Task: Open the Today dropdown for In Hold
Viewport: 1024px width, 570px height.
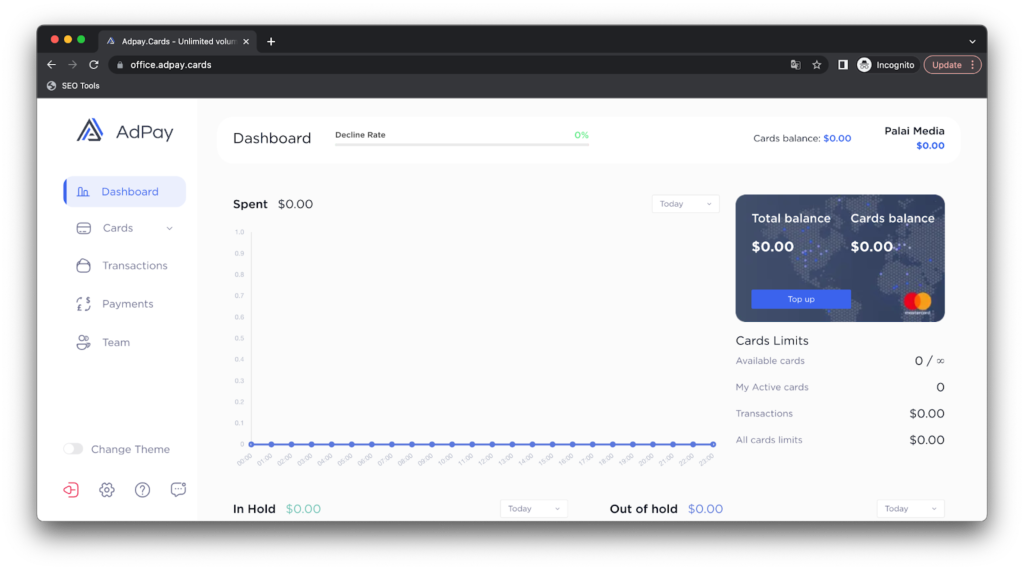Action: coord(533,509)
